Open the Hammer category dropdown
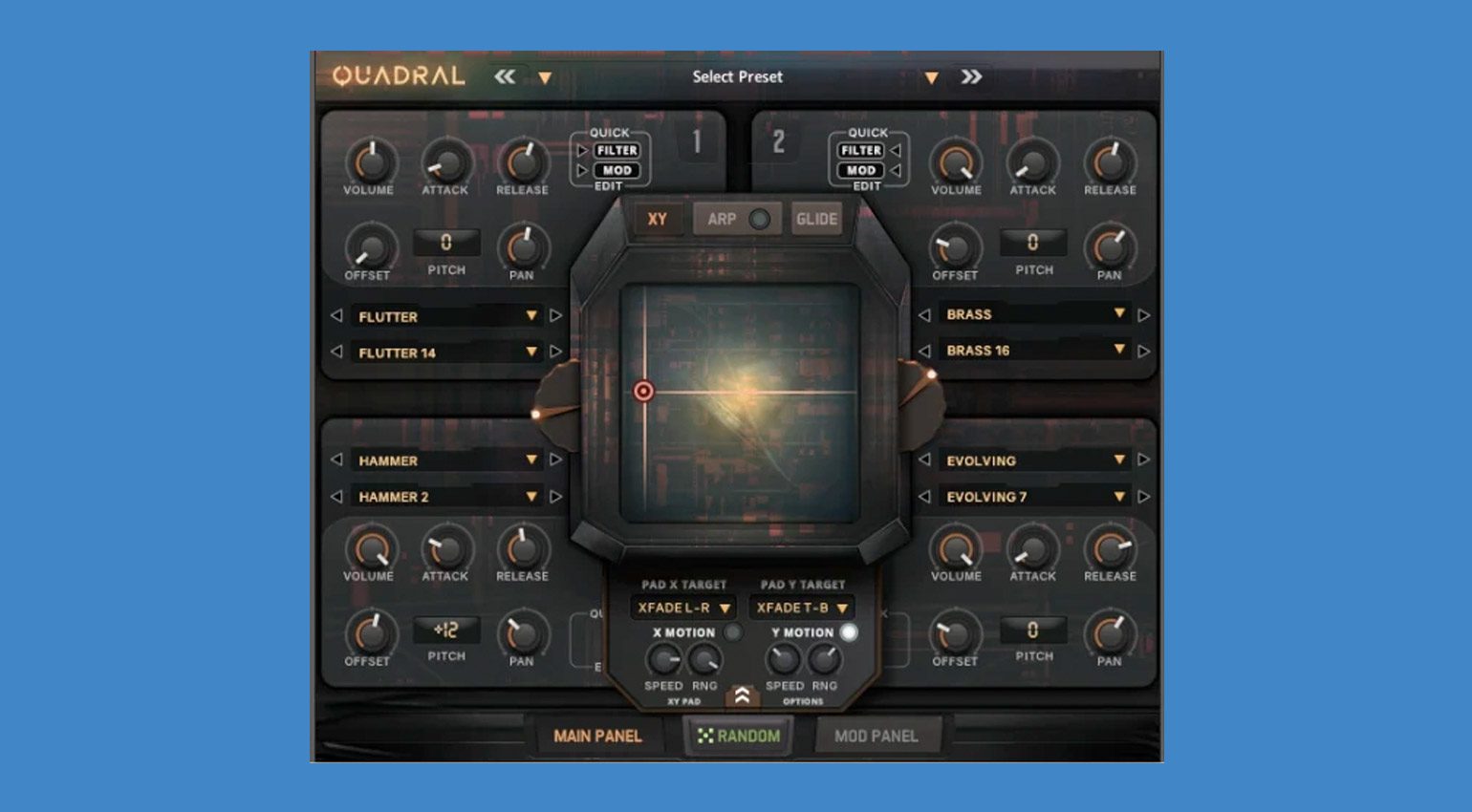This screenshot has width=1472, height=812. (446, 460)
